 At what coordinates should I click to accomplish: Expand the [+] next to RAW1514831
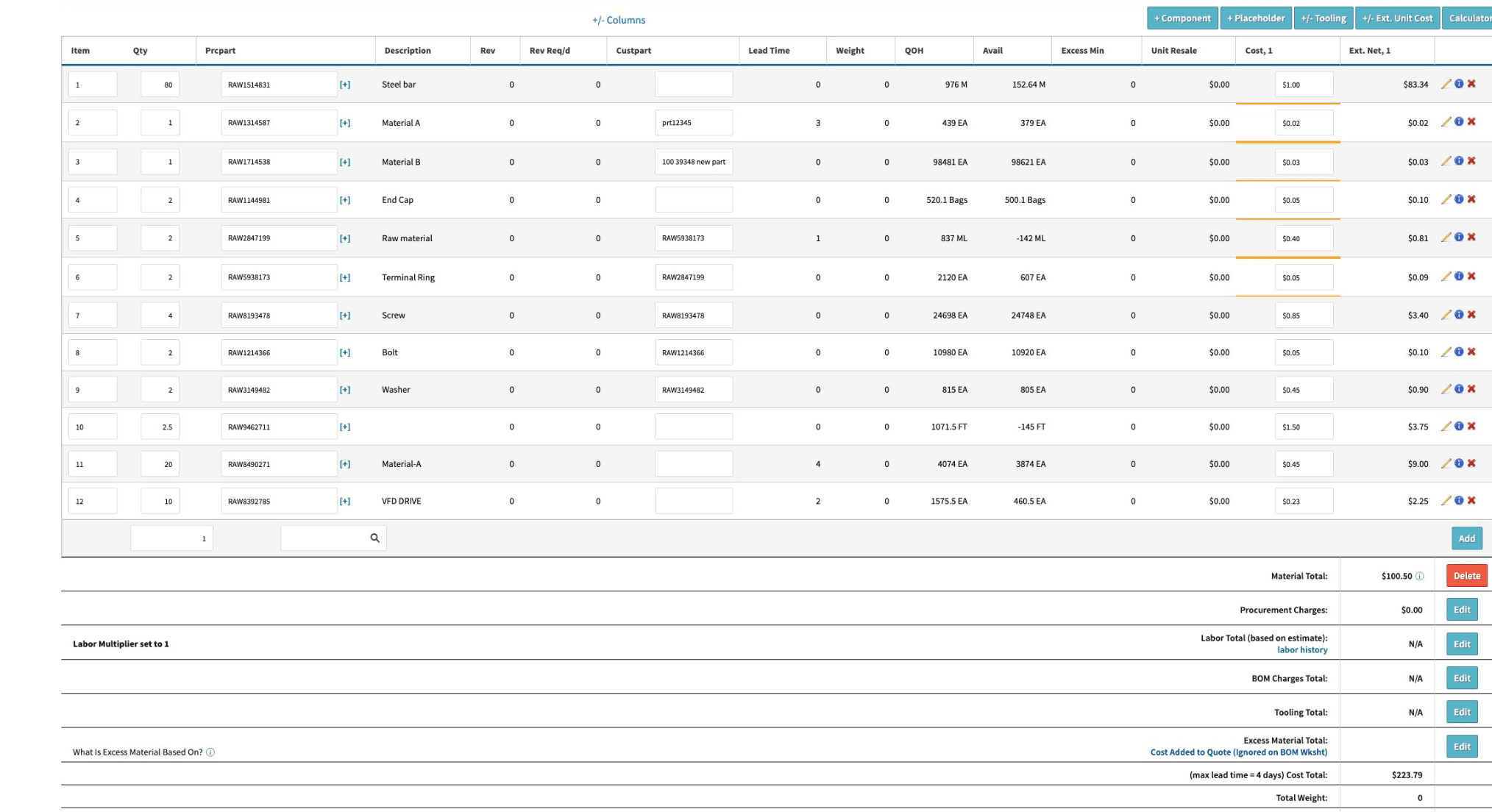[345, 85]
